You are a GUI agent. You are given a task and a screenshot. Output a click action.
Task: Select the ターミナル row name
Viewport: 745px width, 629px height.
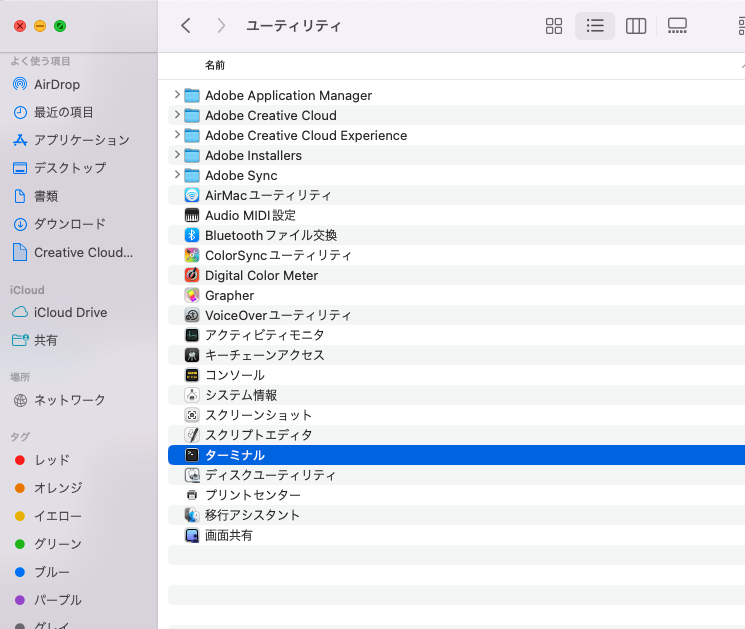[235, 455]
